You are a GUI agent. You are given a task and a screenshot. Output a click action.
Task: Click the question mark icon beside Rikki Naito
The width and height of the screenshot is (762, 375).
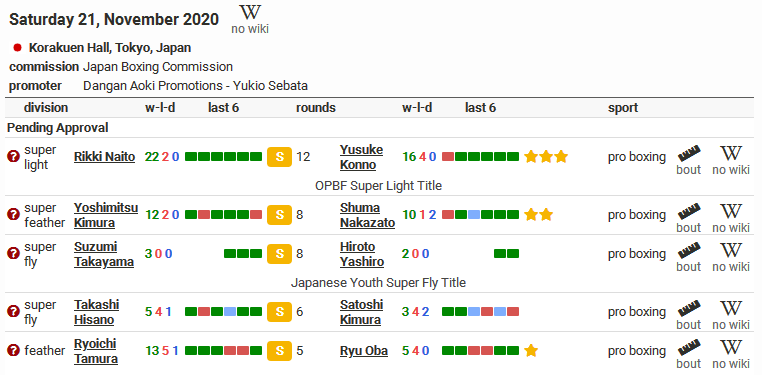14,156
